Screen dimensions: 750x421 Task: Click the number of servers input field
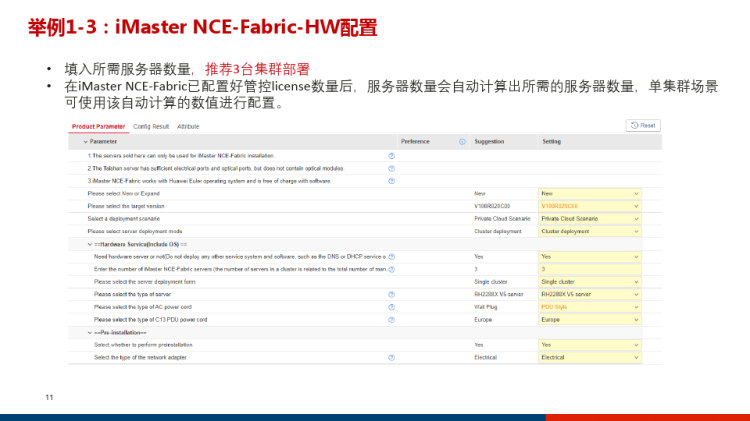[x=589, y=269]
